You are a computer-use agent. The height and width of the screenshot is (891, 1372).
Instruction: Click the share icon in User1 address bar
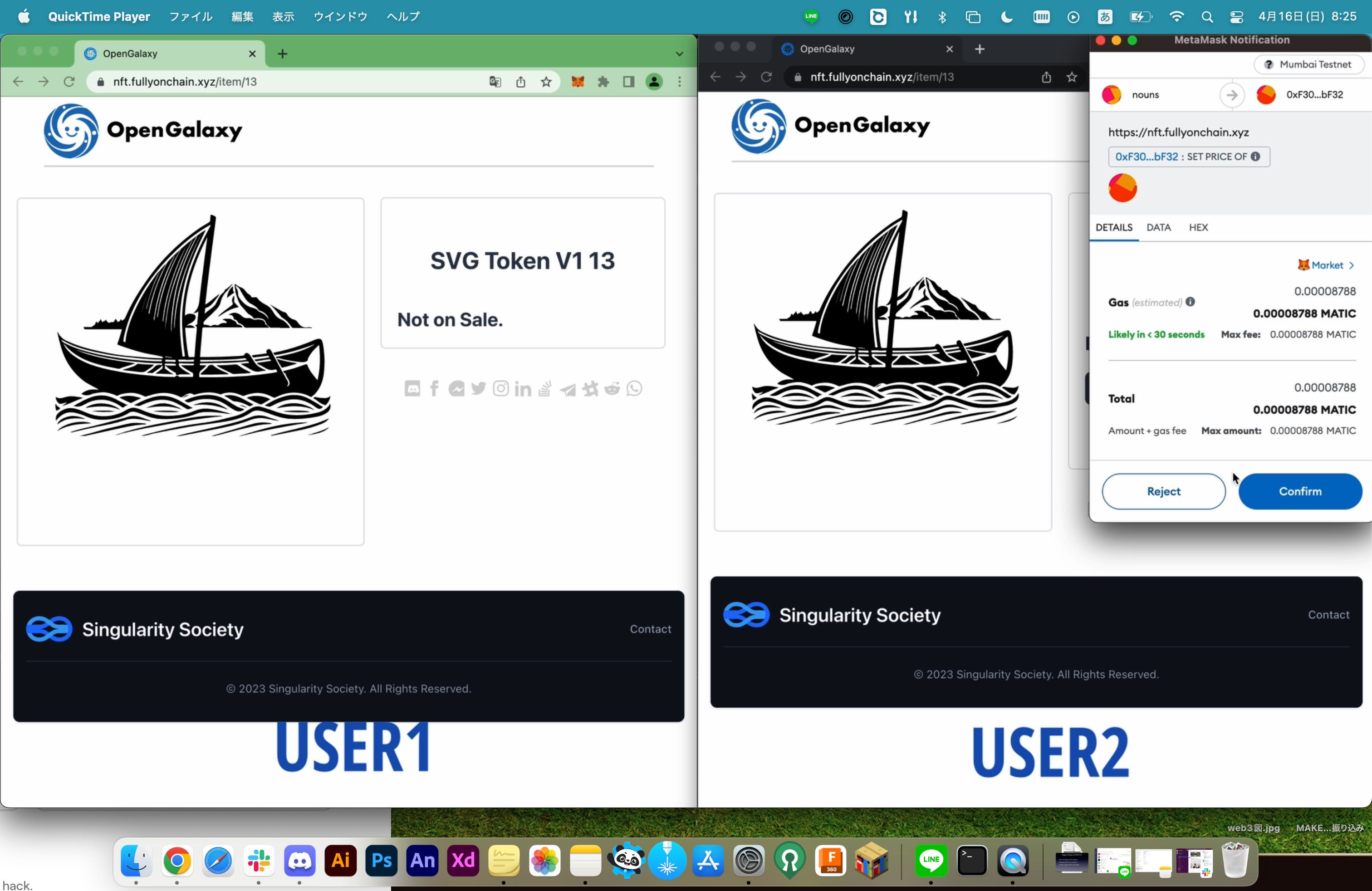click(x=520, y=82)
